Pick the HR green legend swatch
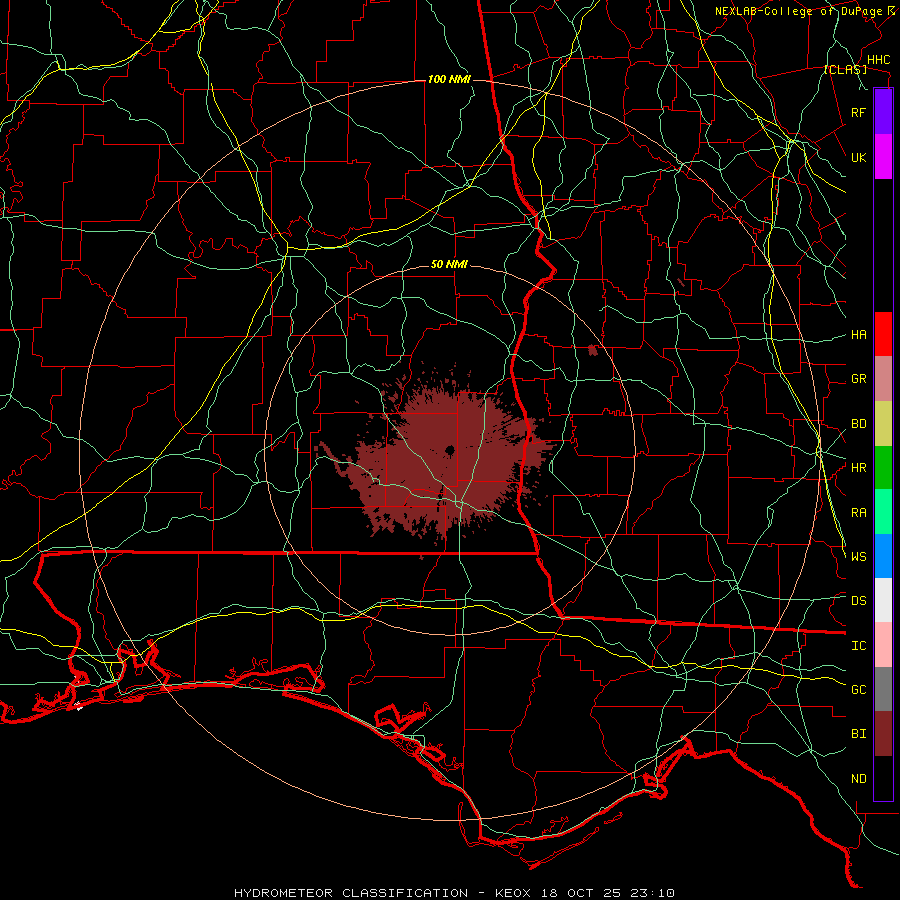The image size is (900, 900). point(883,468)
